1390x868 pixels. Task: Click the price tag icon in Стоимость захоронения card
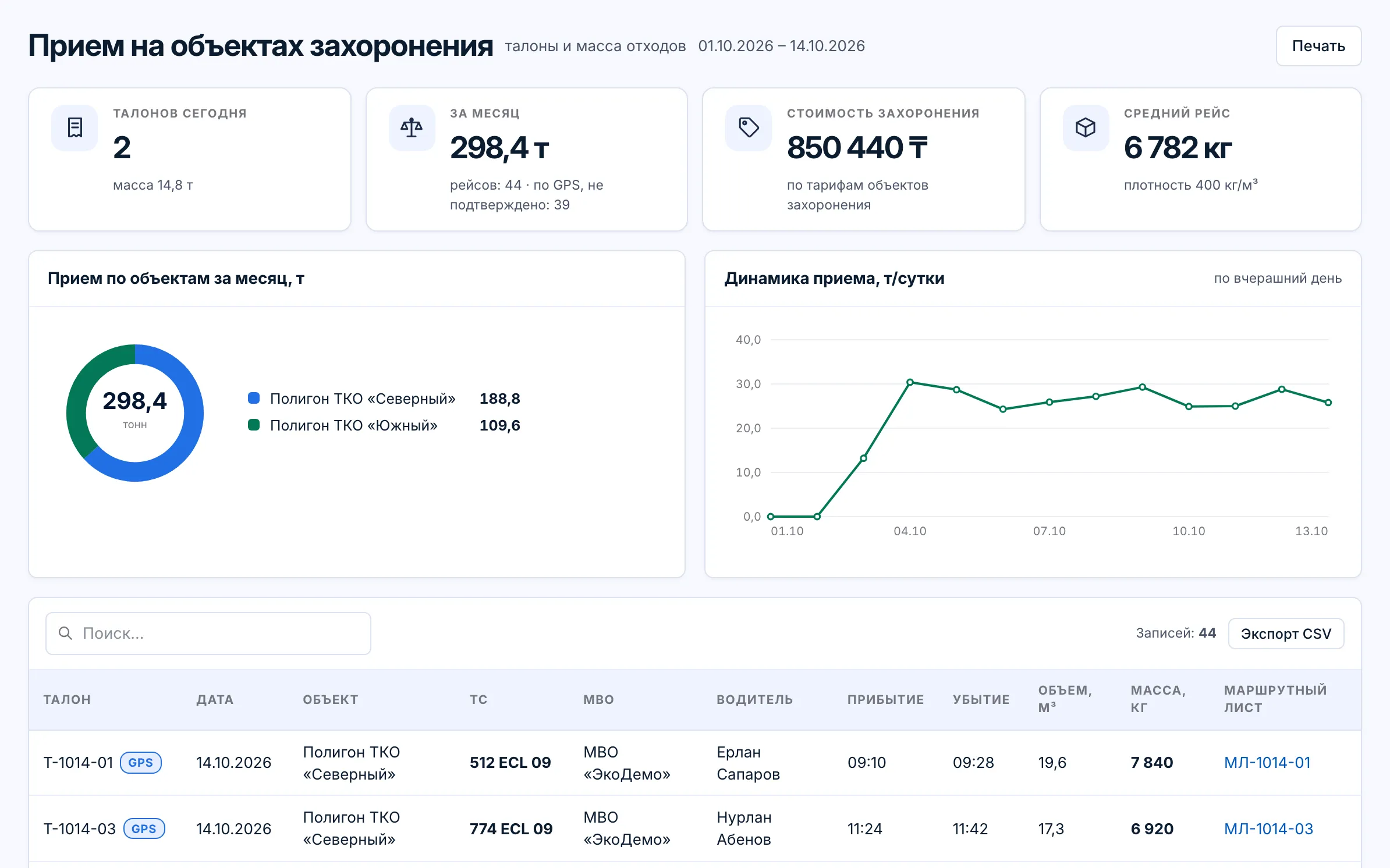point(749,127)
